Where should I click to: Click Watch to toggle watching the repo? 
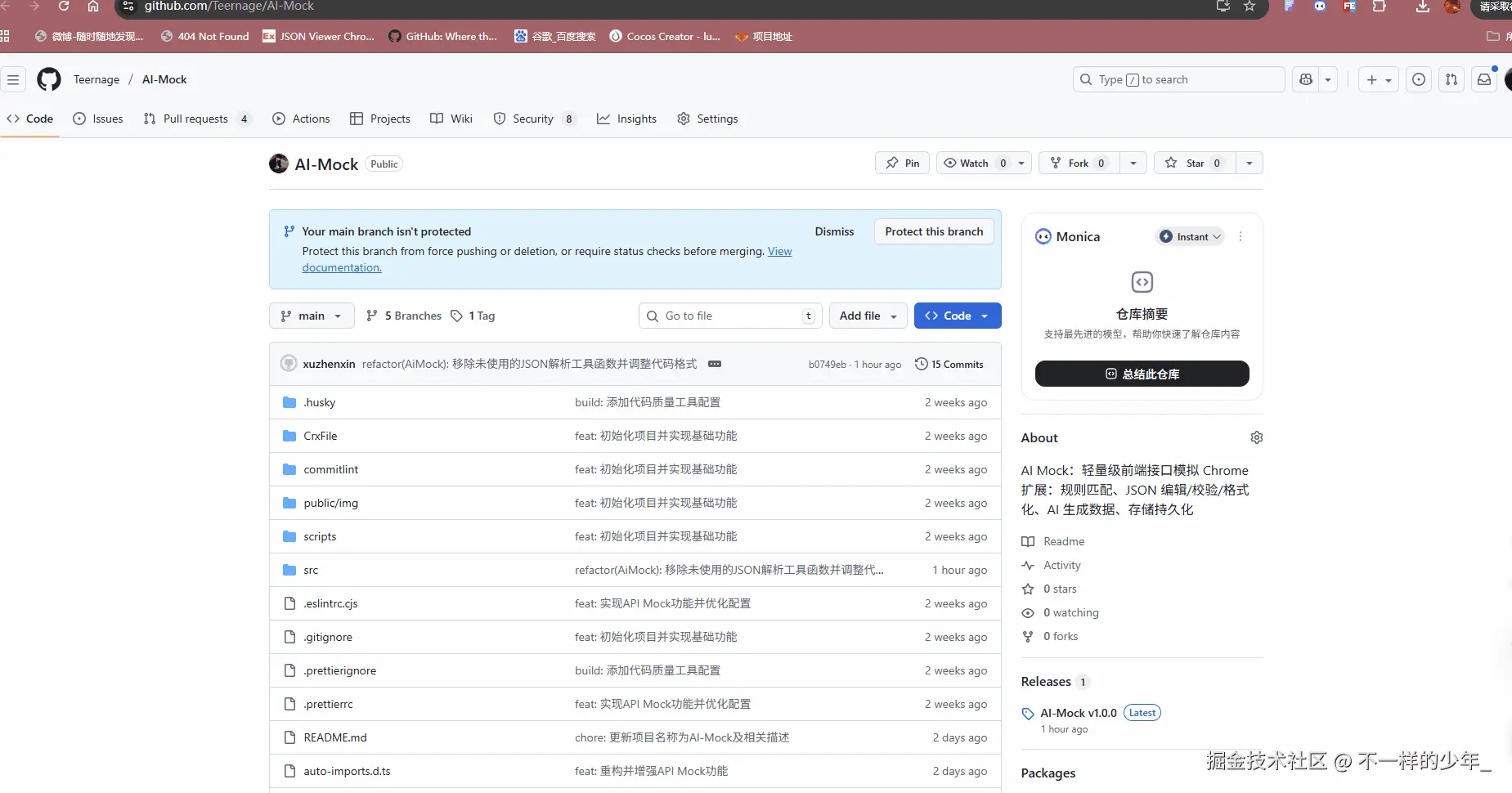(973, 163)
